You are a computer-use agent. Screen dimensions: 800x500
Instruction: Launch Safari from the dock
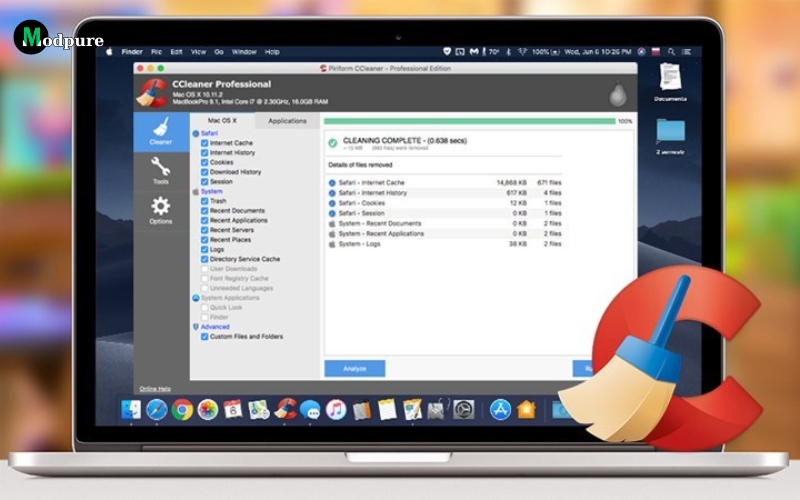click(156, 409)
